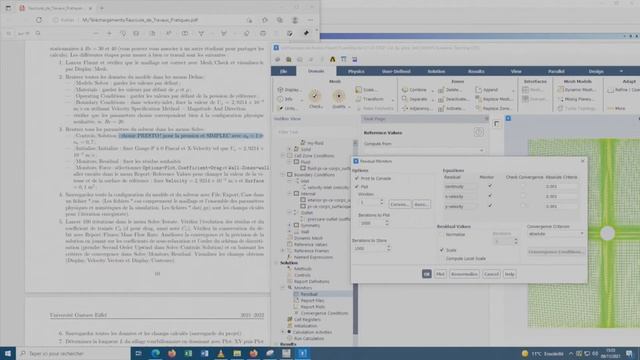Click the refresh icon in the PDF browser

(x=39, y=20)
